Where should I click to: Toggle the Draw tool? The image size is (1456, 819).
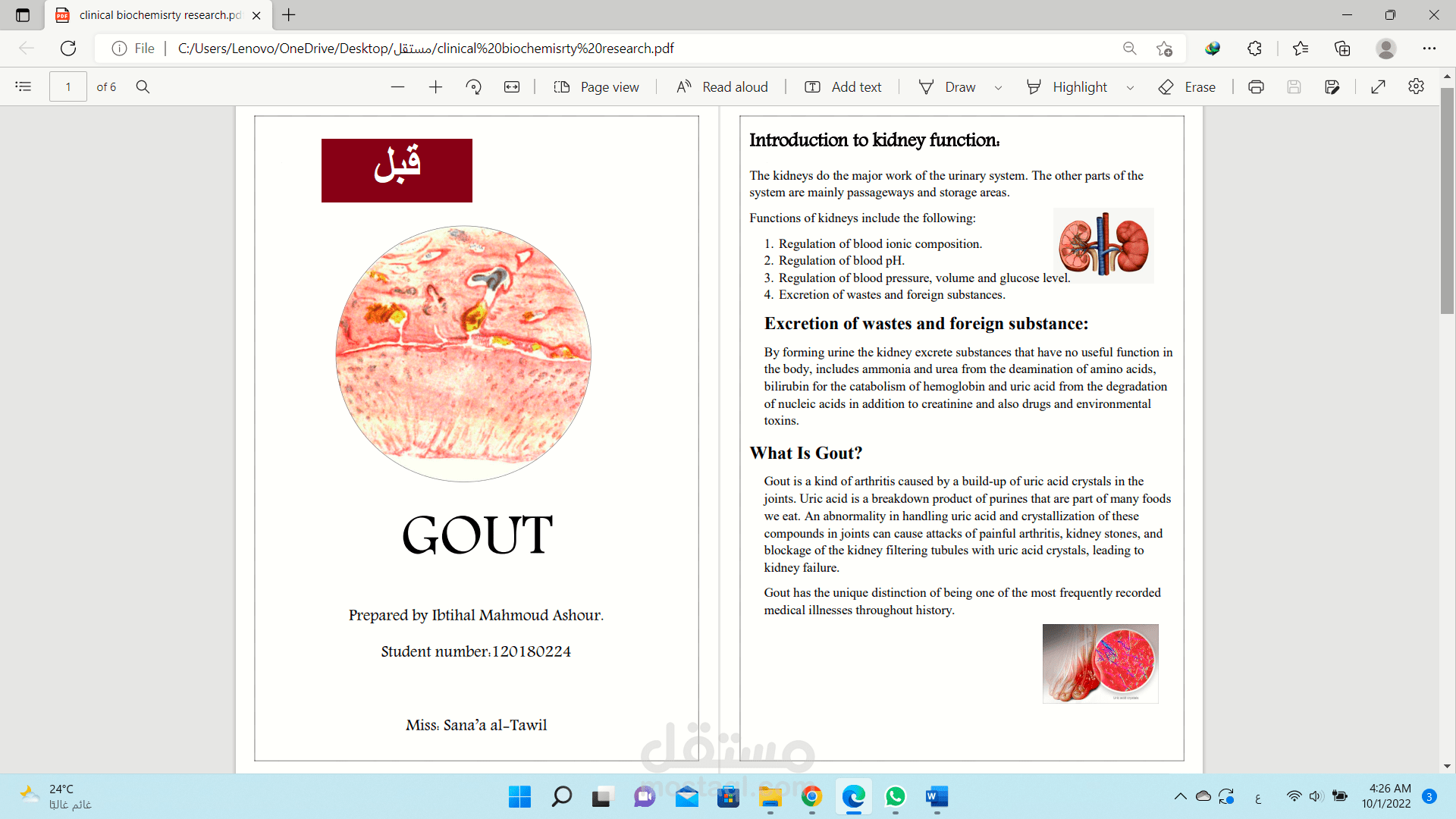tap(948, 87)
